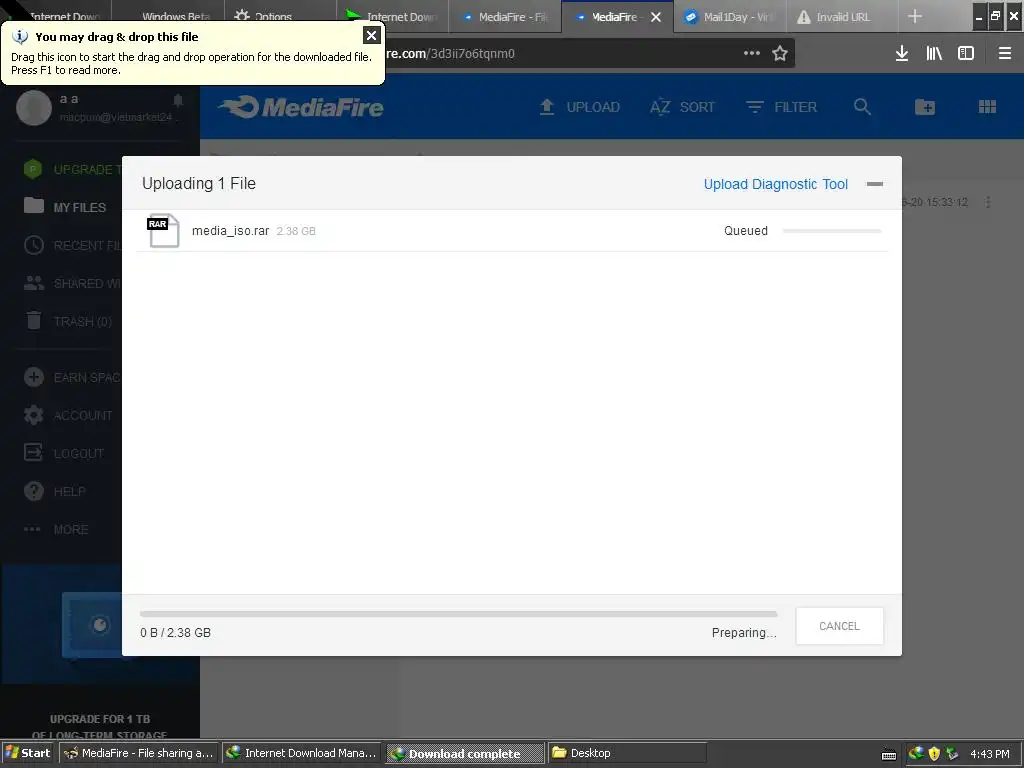Click LOGOUT in sidebar
1024x768 pixels.
click(64, 453)
